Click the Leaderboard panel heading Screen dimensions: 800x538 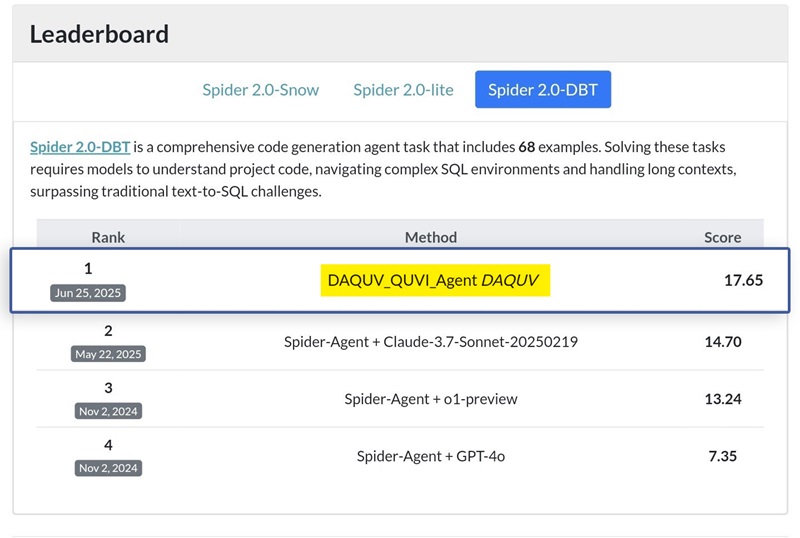point(99,34)
